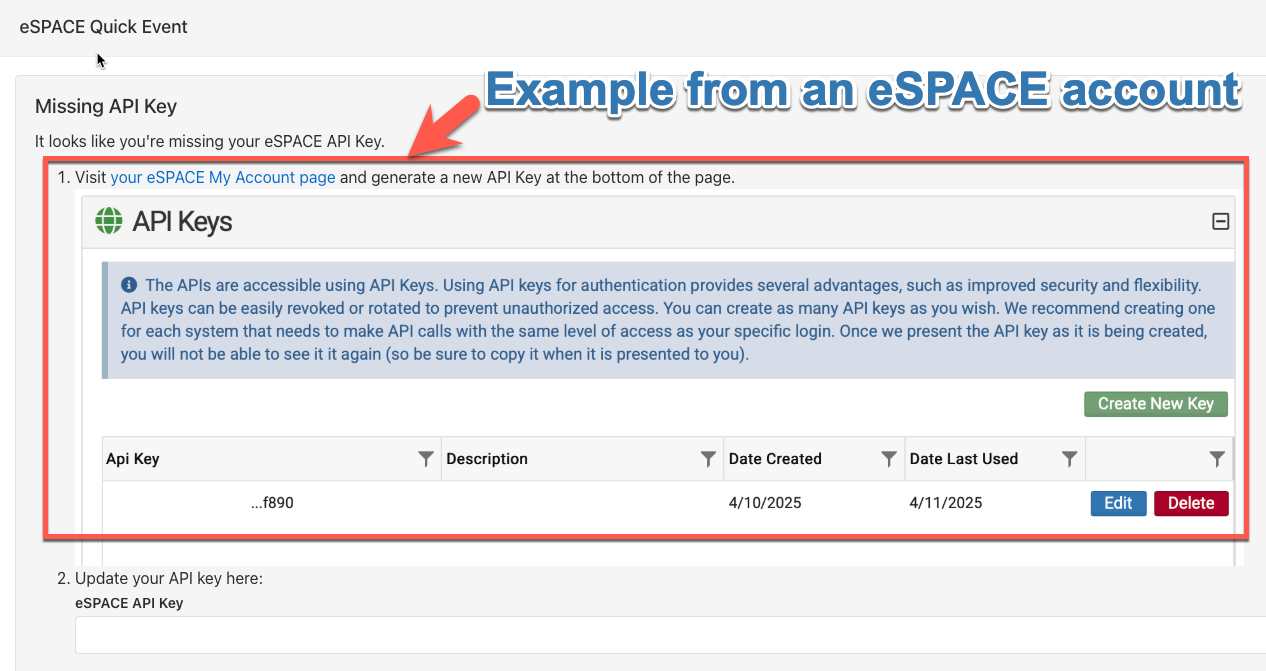This screenshot has height=671, width=1266.
Task: Open the eSPACE My Account page link
Action: point(223,178)
